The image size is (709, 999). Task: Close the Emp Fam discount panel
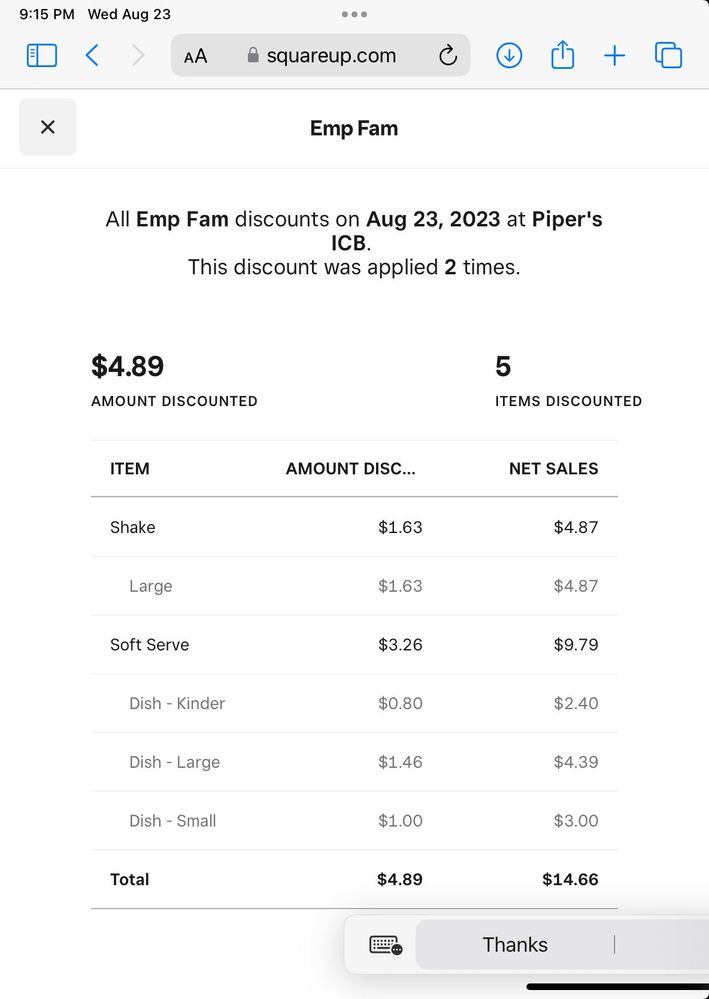click(x=48, y=127)
